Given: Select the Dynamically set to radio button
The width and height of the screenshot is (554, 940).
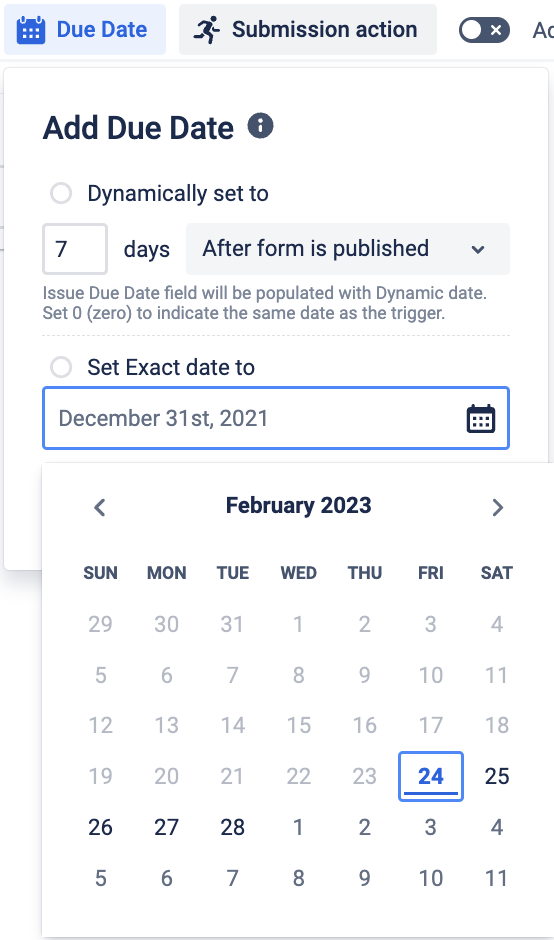Looking at the screenshot, I should pos(61,194).
